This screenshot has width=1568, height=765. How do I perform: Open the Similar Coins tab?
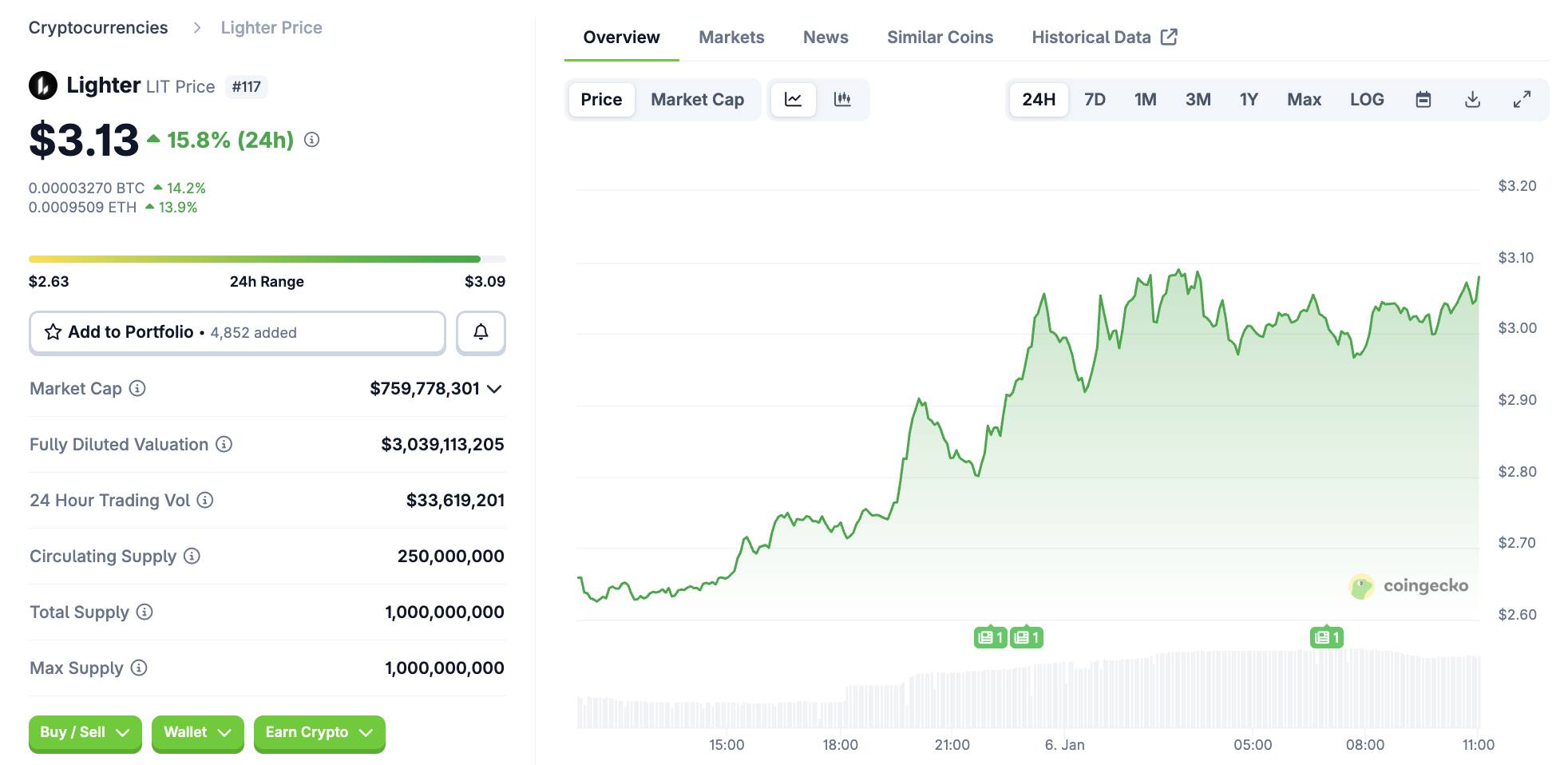(940, 38)
